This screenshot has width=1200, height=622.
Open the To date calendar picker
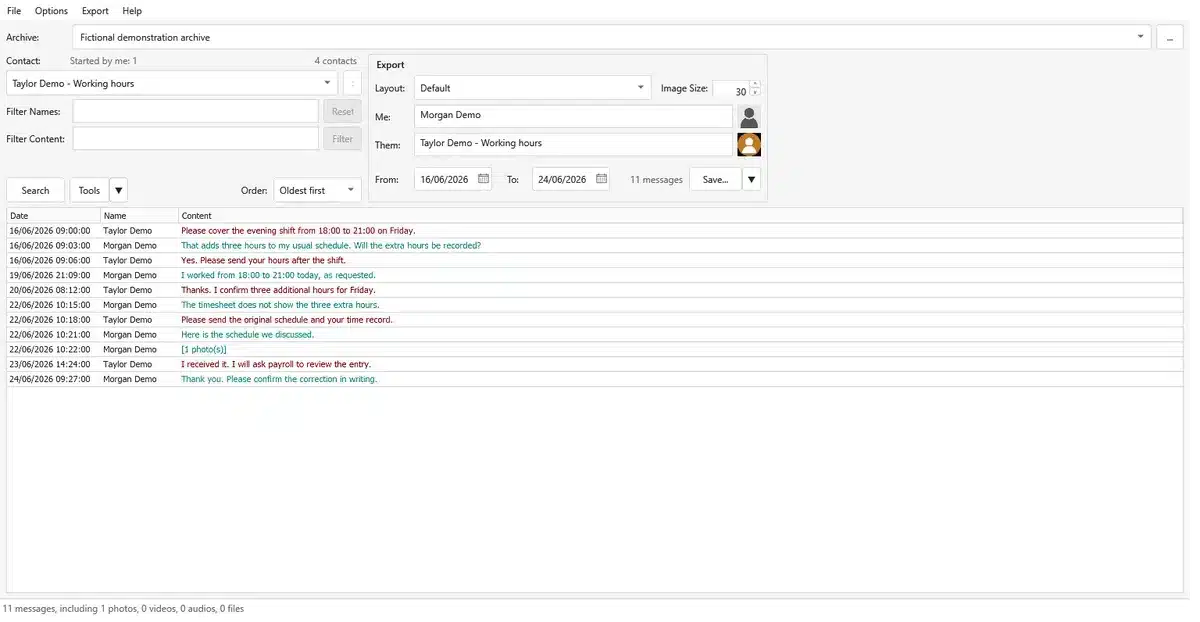(x=602, y=179)
